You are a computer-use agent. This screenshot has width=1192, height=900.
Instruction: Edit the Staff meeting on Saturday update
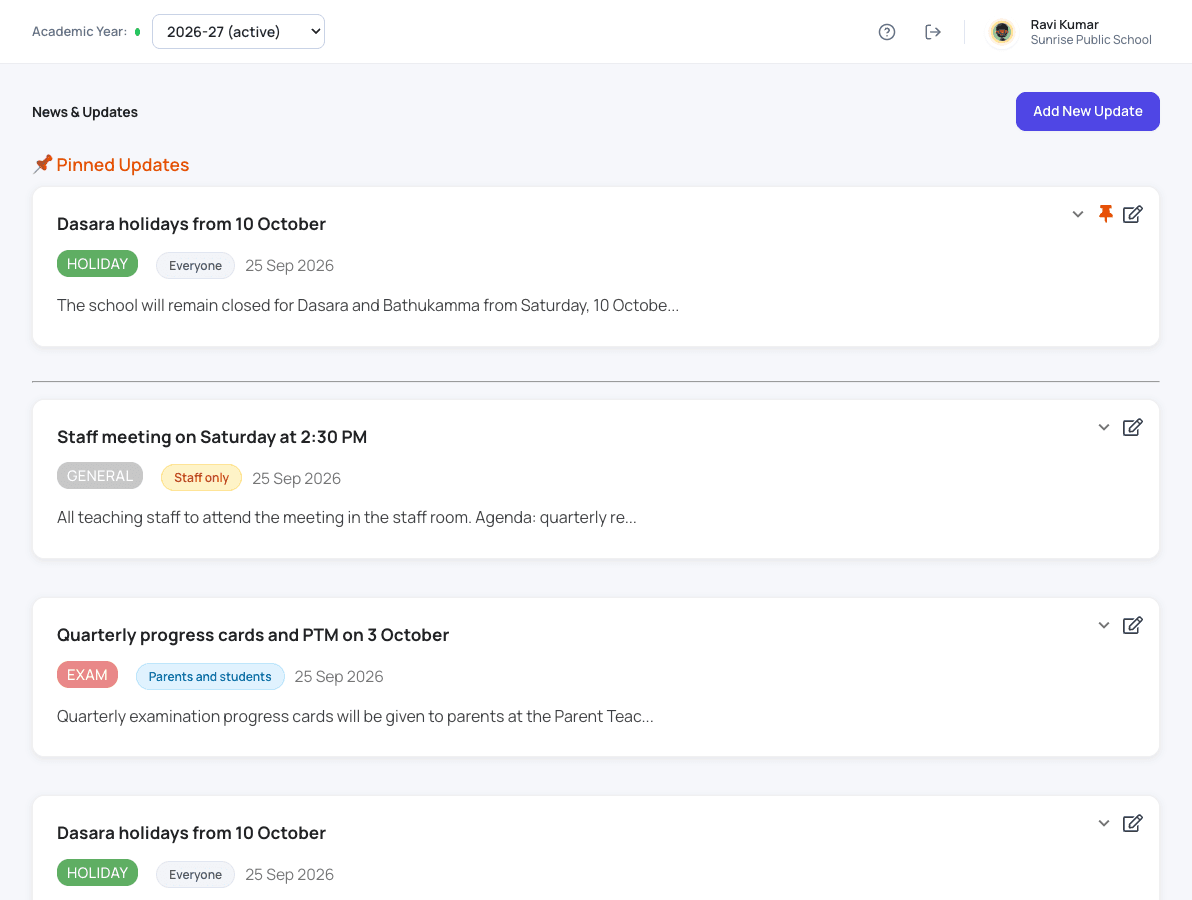pyautogui.click(x=1133, y=427)
